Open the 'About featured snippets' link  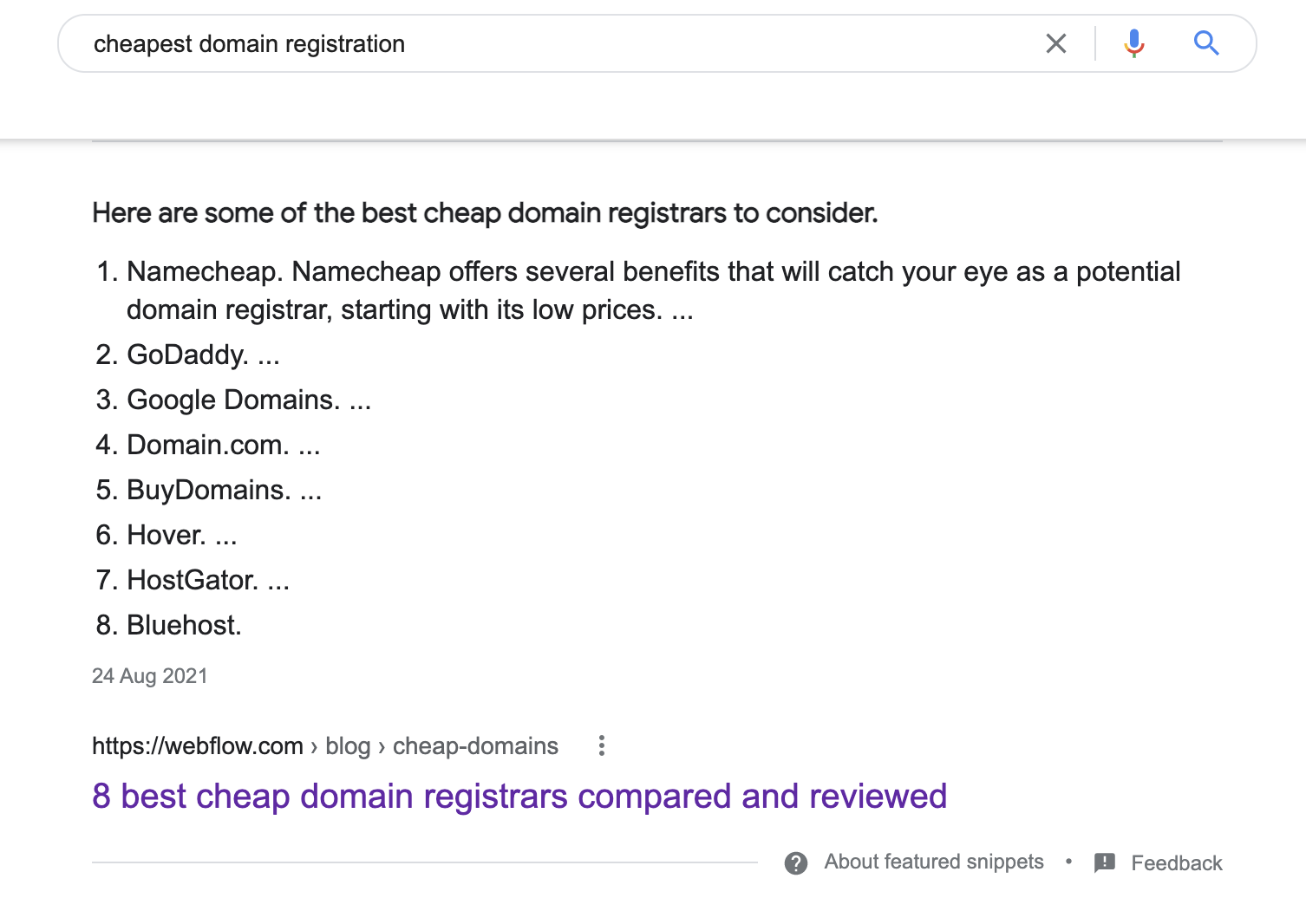point(934,862)
